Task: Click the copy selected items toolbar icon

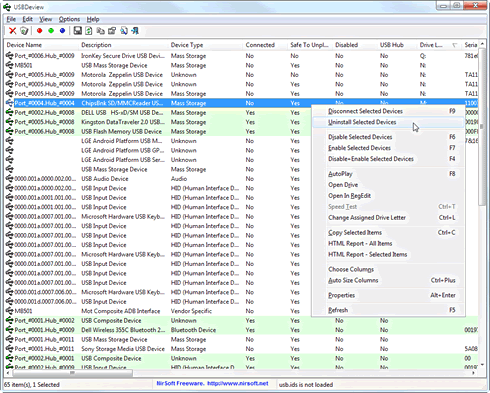Action: [100, 31]
